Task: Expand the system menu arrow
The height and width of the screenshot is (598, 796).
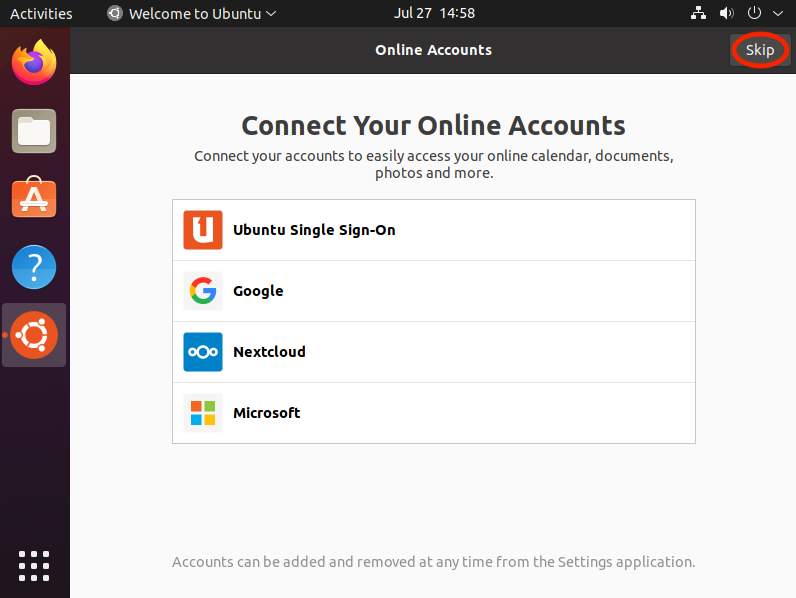Action: coord(778,14)
